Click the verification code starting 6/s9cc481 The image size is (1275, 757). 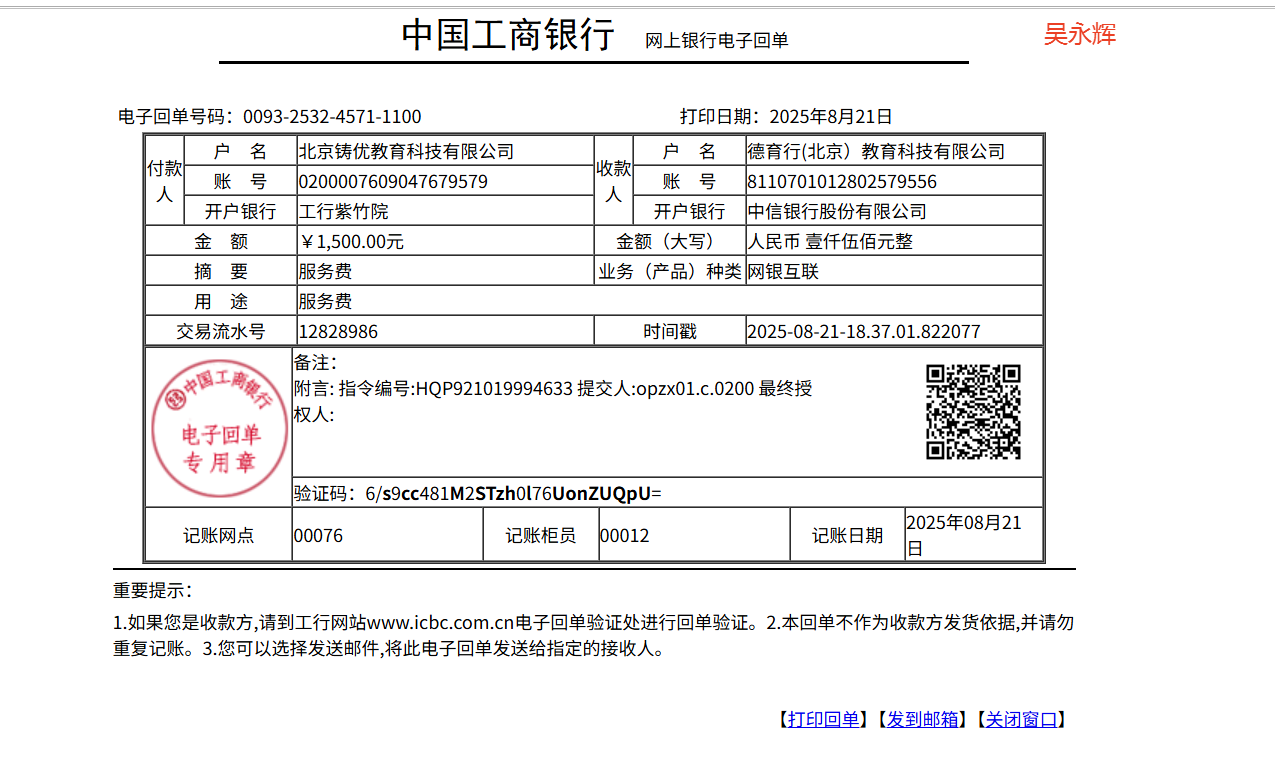[x=513, y=493]
